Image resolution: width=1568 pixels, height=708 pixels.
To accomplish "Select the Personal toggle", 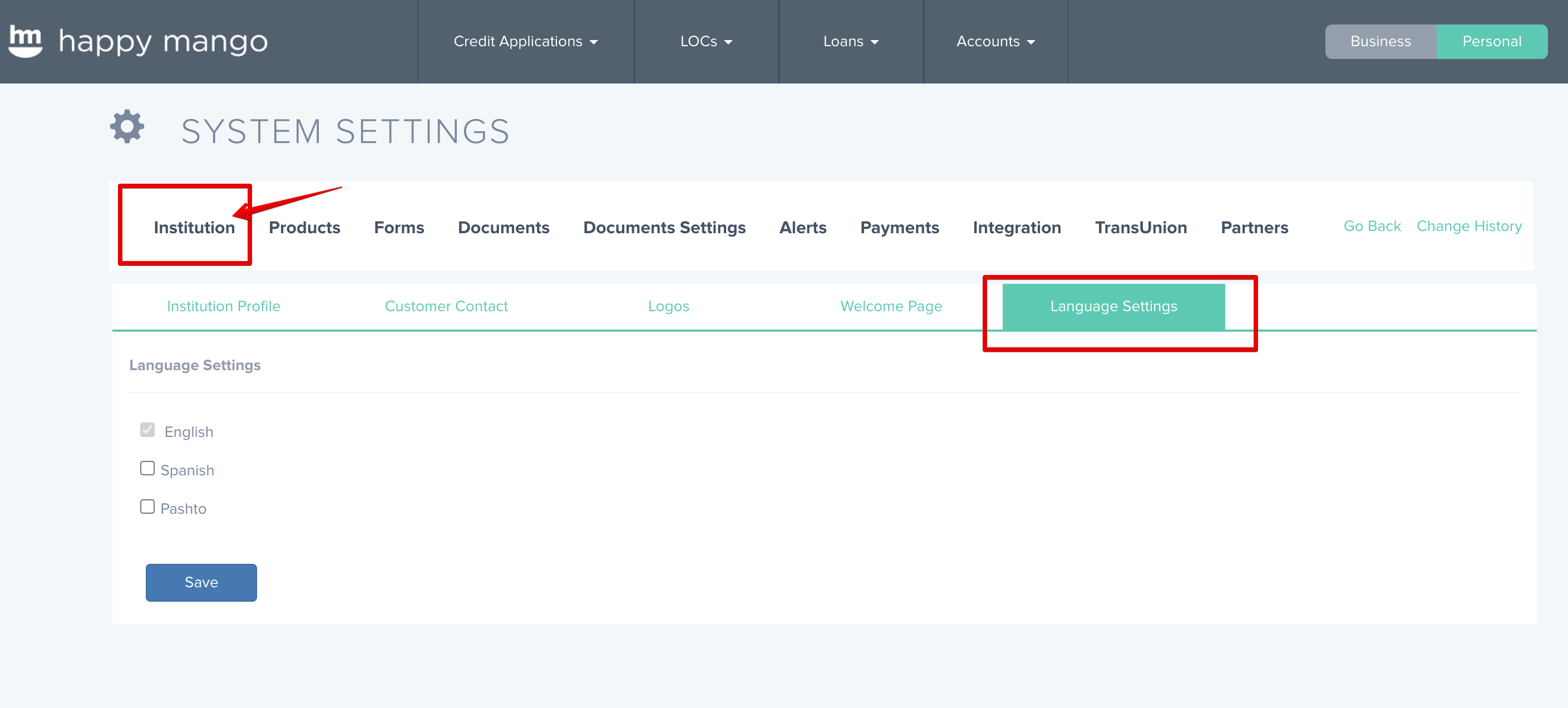I will 1492,41.
